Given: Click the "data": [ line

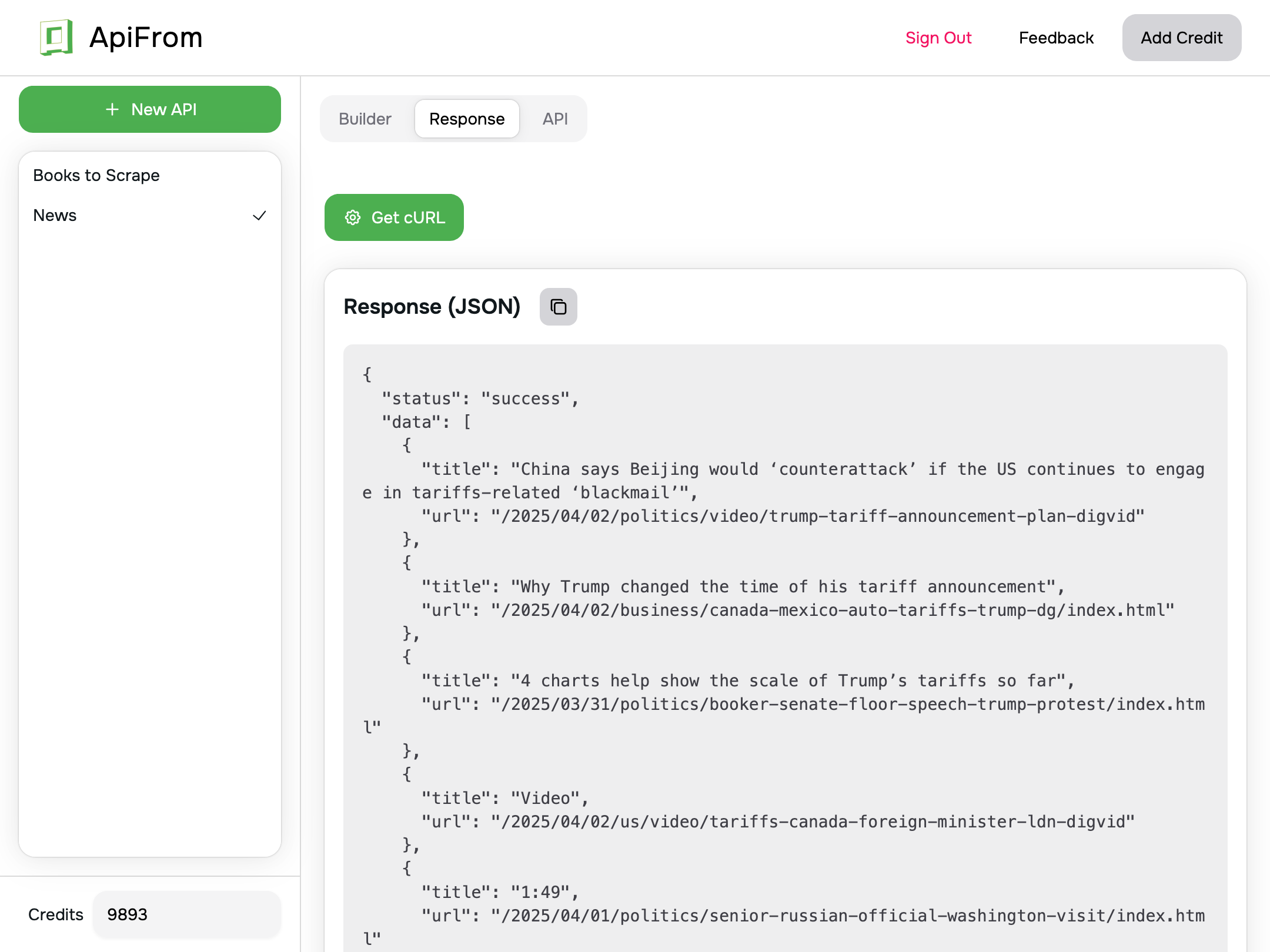Looking at the screenshot, I should (x=426, y=422).
